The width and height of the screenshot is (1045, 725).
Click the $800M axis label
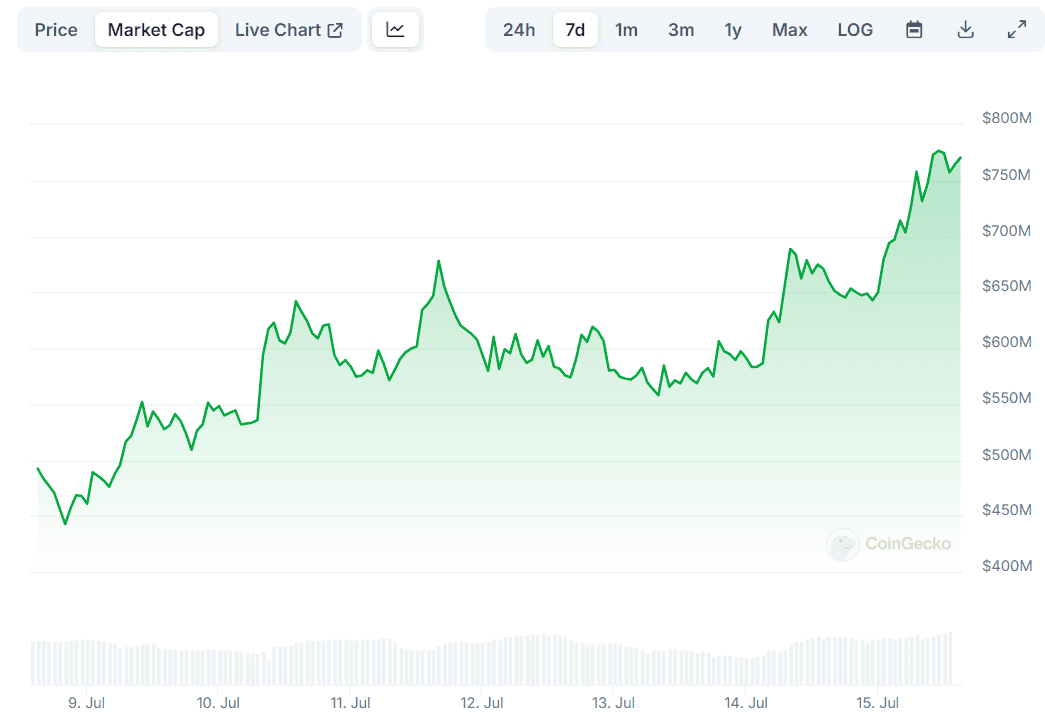point(1006,118)
